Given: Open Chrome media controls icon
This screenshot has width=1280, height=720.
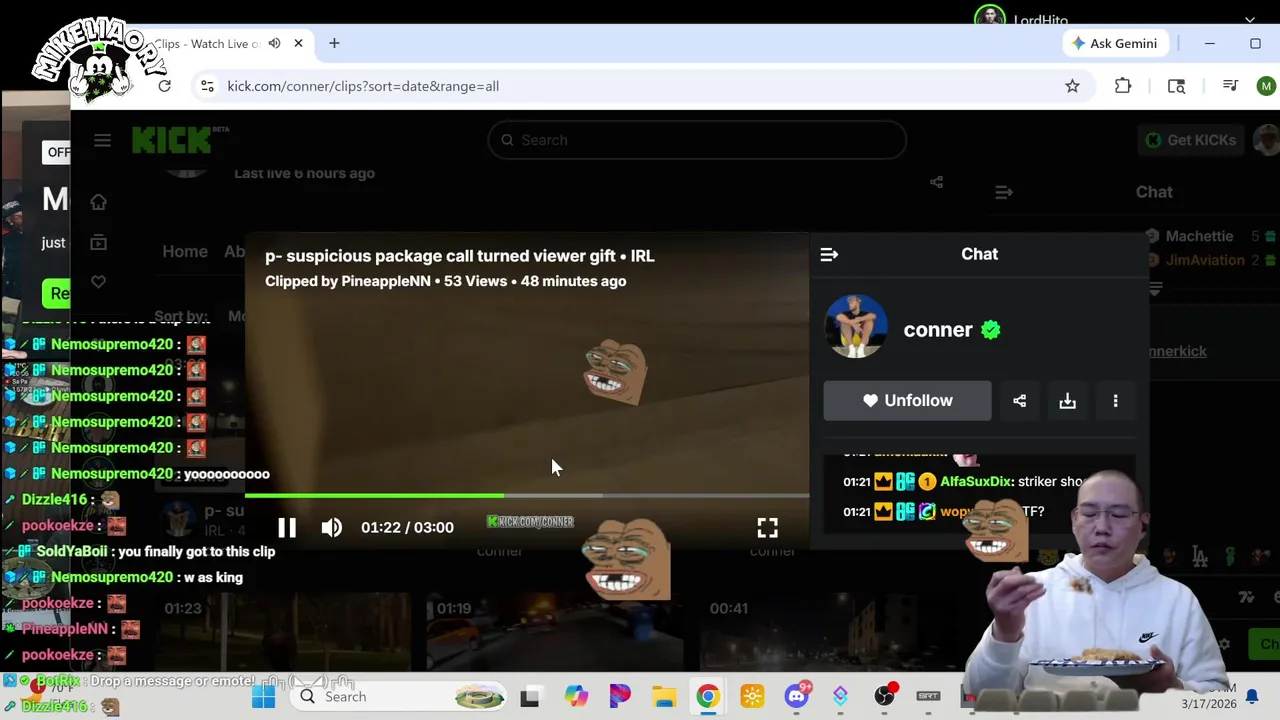Looking at the screenshot, I should [x=1230, y=86].
